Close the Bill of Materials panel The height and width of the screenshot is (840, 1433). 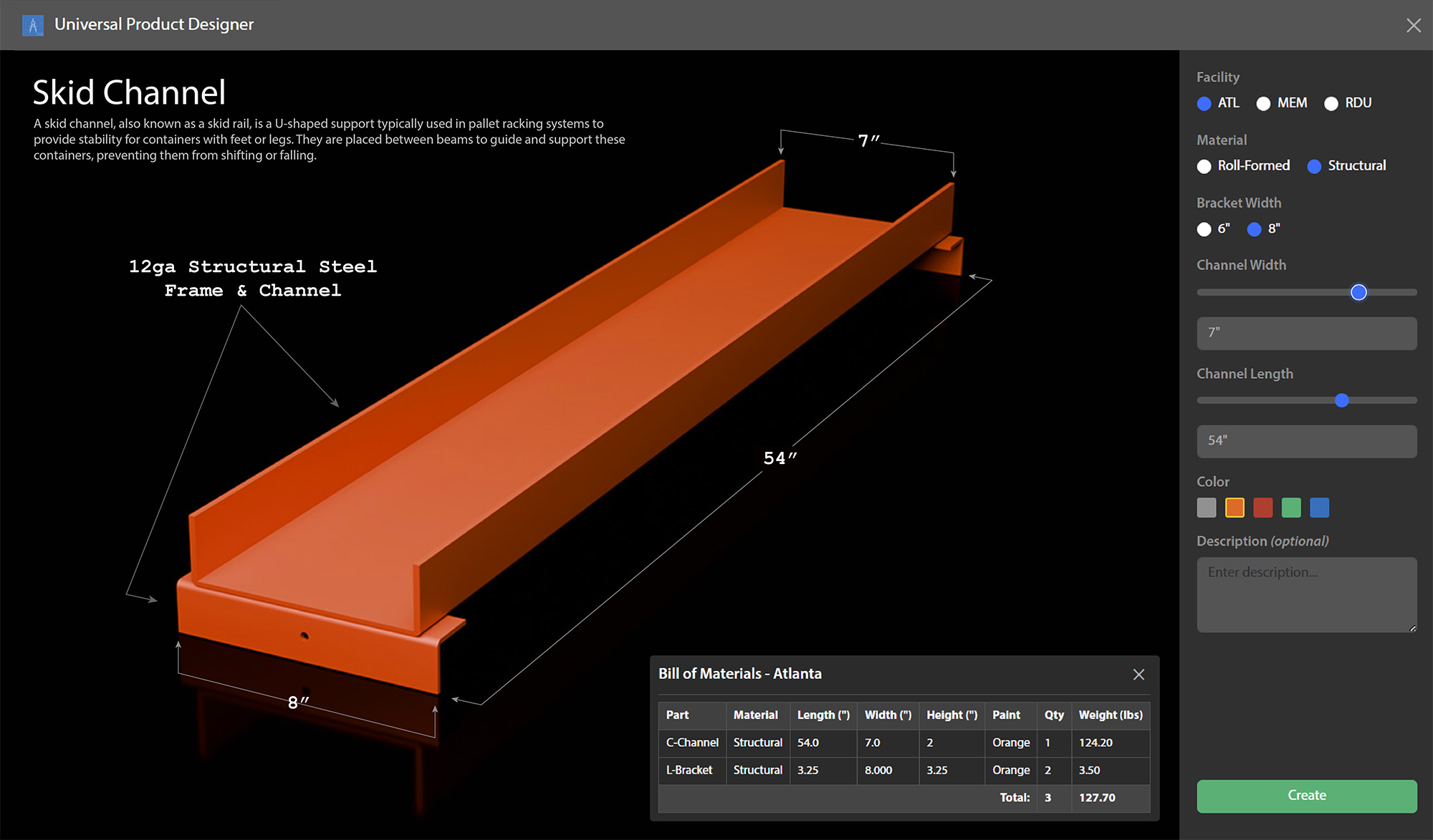tap(1139, 675)
